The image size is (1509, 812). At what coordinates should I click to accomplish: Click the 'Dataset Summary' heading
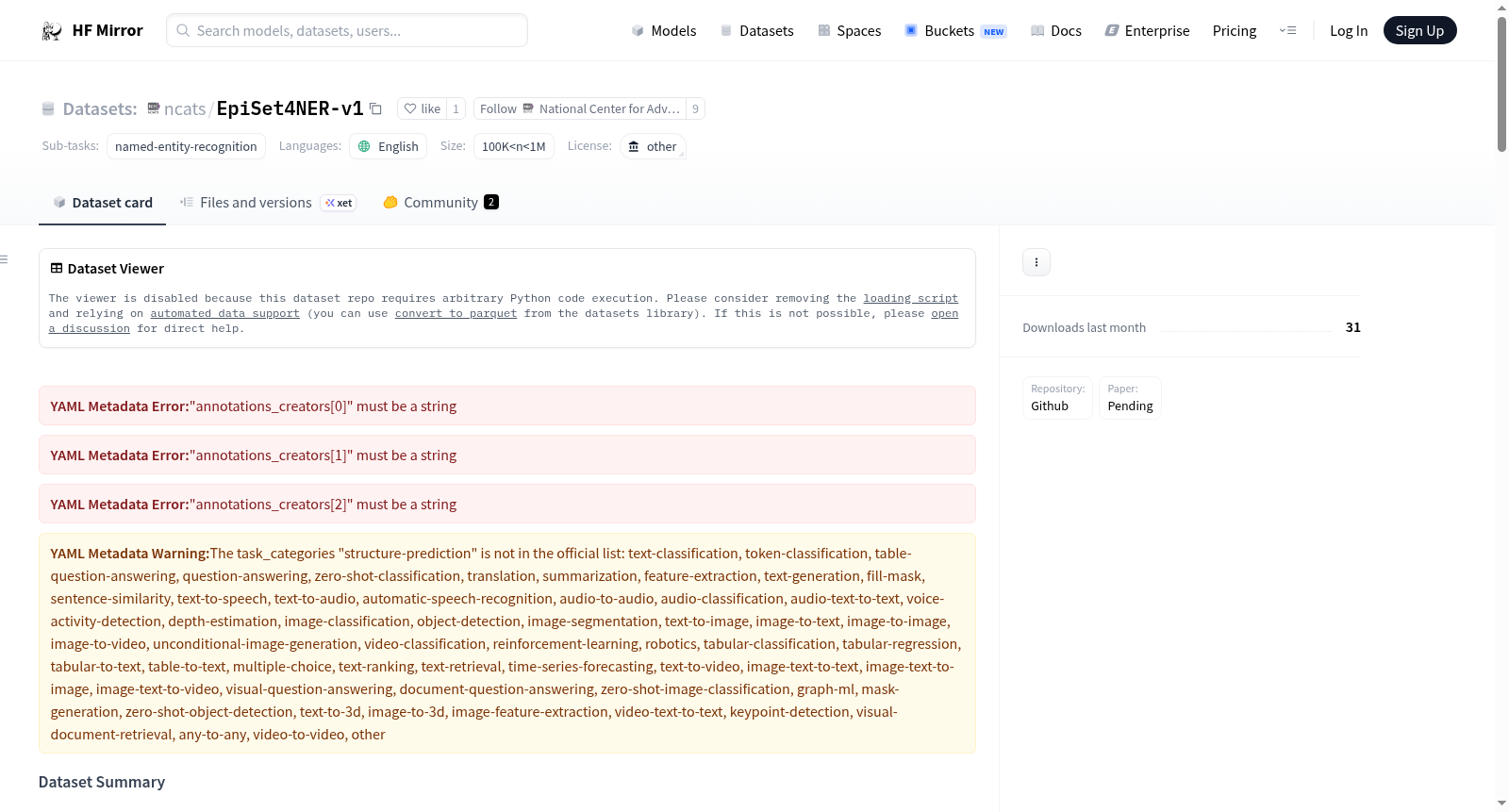102,782
